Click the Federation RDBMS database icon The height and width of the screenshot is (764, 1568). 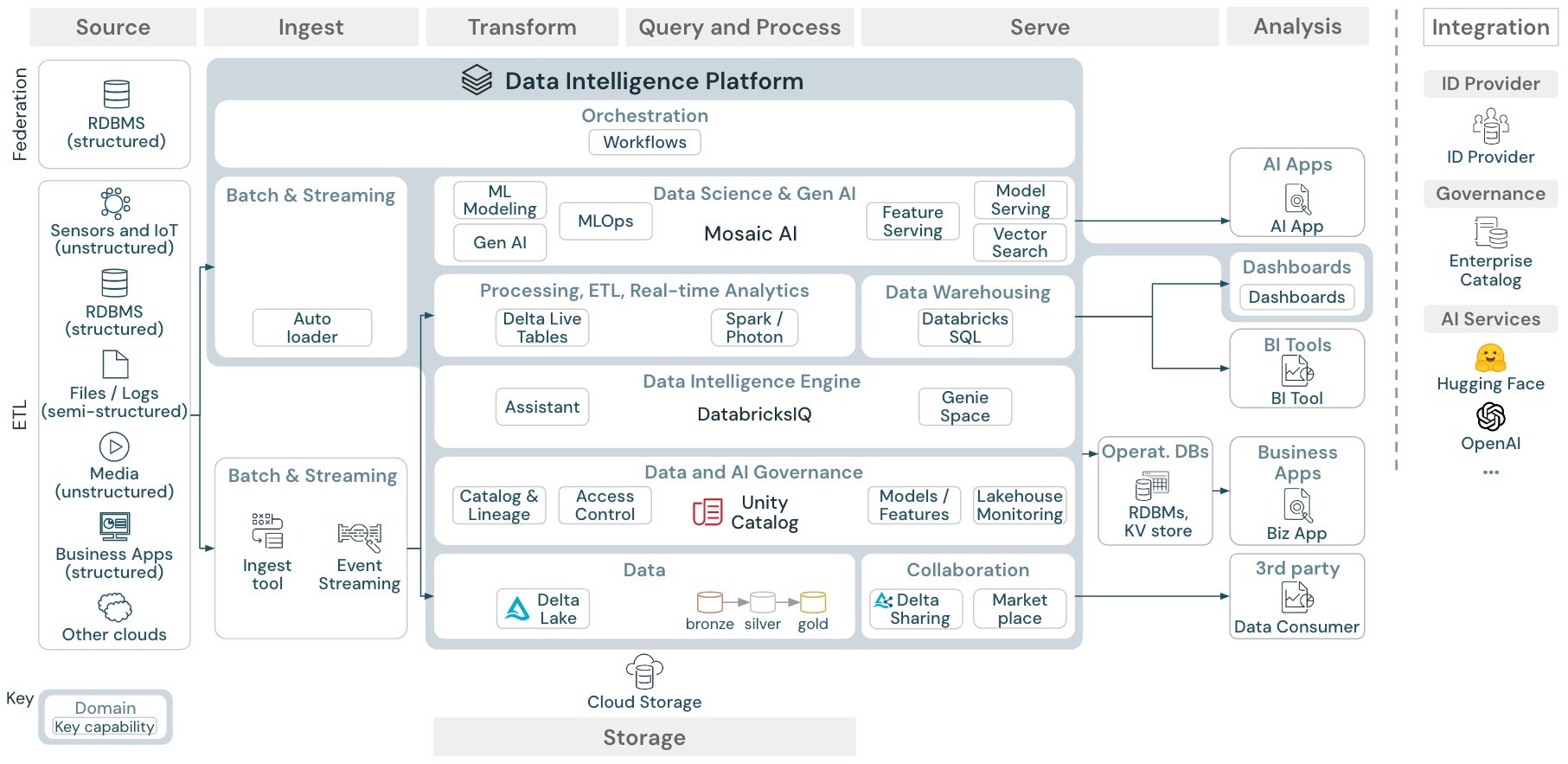point(116,94)
